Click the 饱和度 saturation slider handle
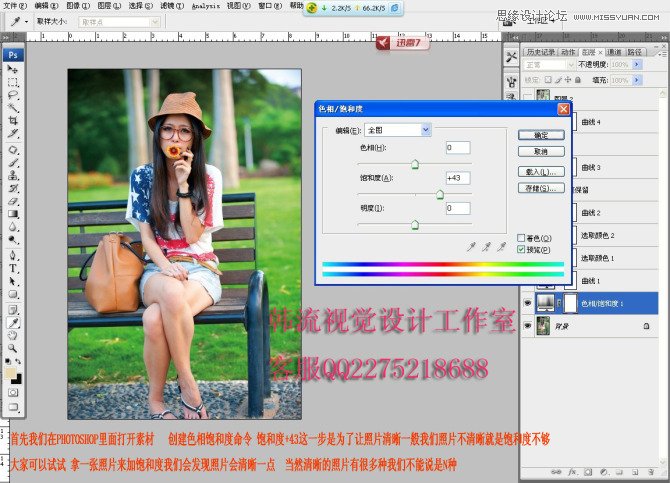The image size is (670, 483). coord(440,194)
